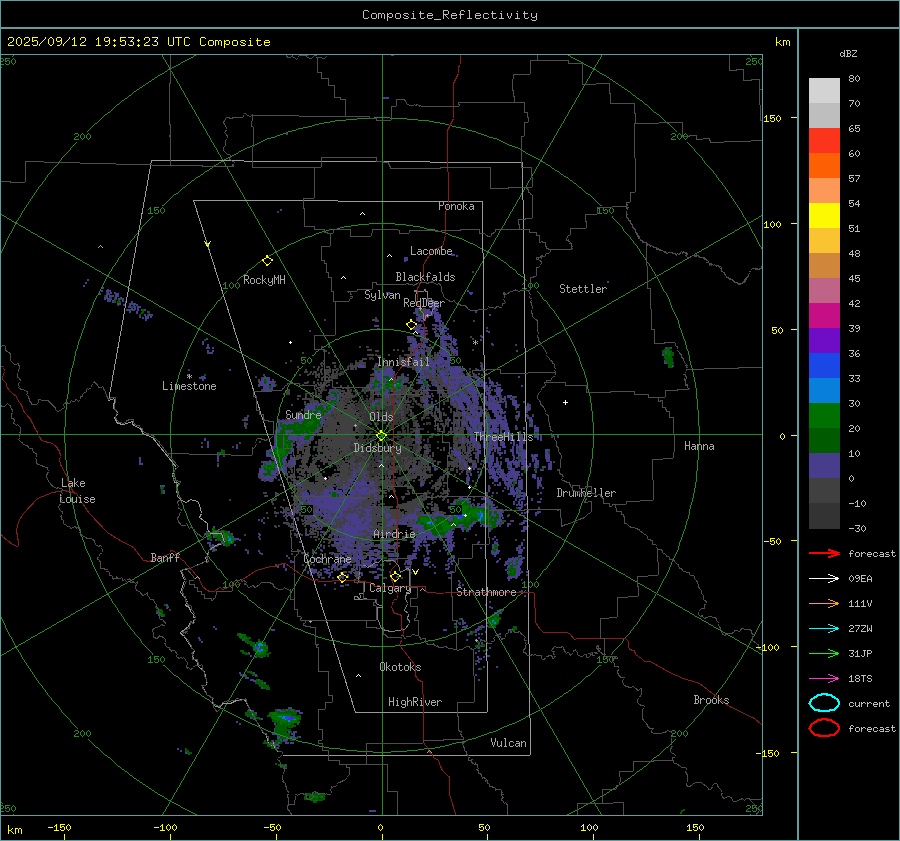Click the Stettler city label
Screen dimensions: 900x841
point(583,289)
